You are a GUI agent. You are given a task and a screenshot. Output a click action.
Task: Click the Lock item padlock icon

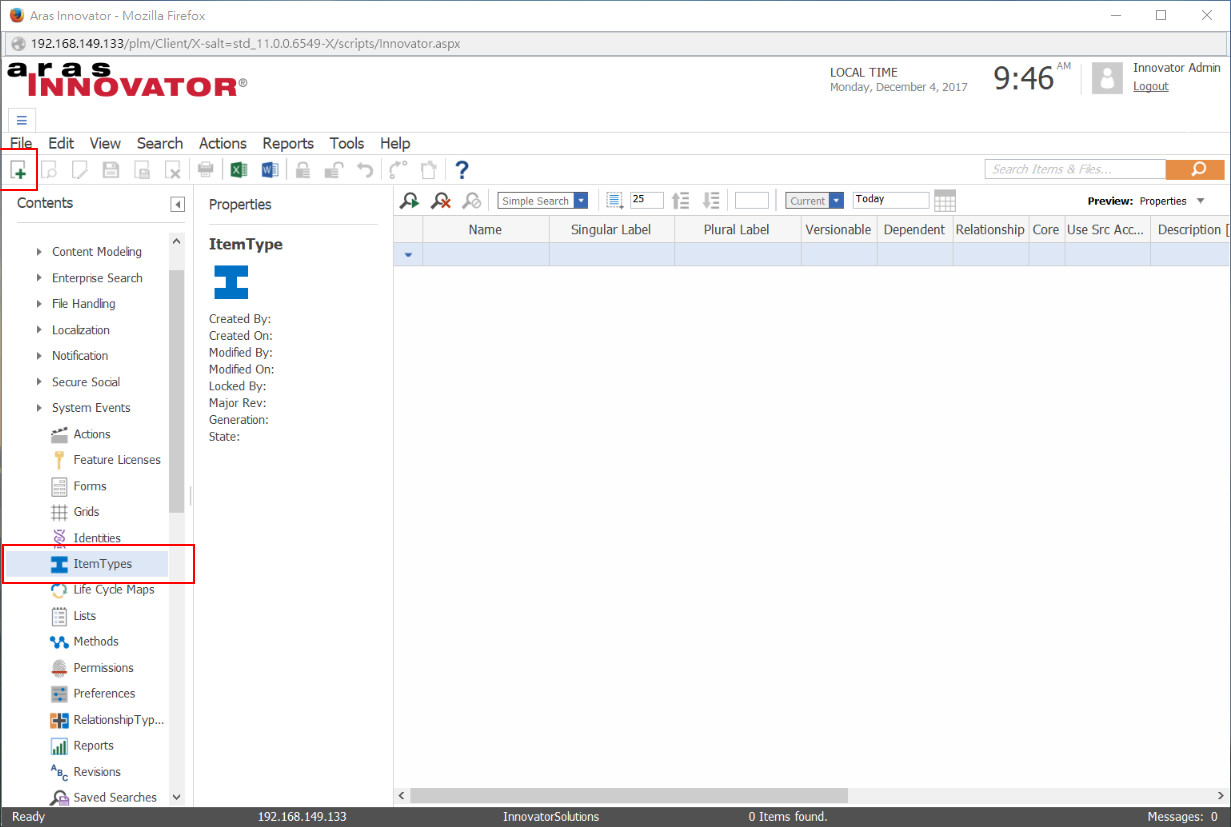click(x=303, y=170)
